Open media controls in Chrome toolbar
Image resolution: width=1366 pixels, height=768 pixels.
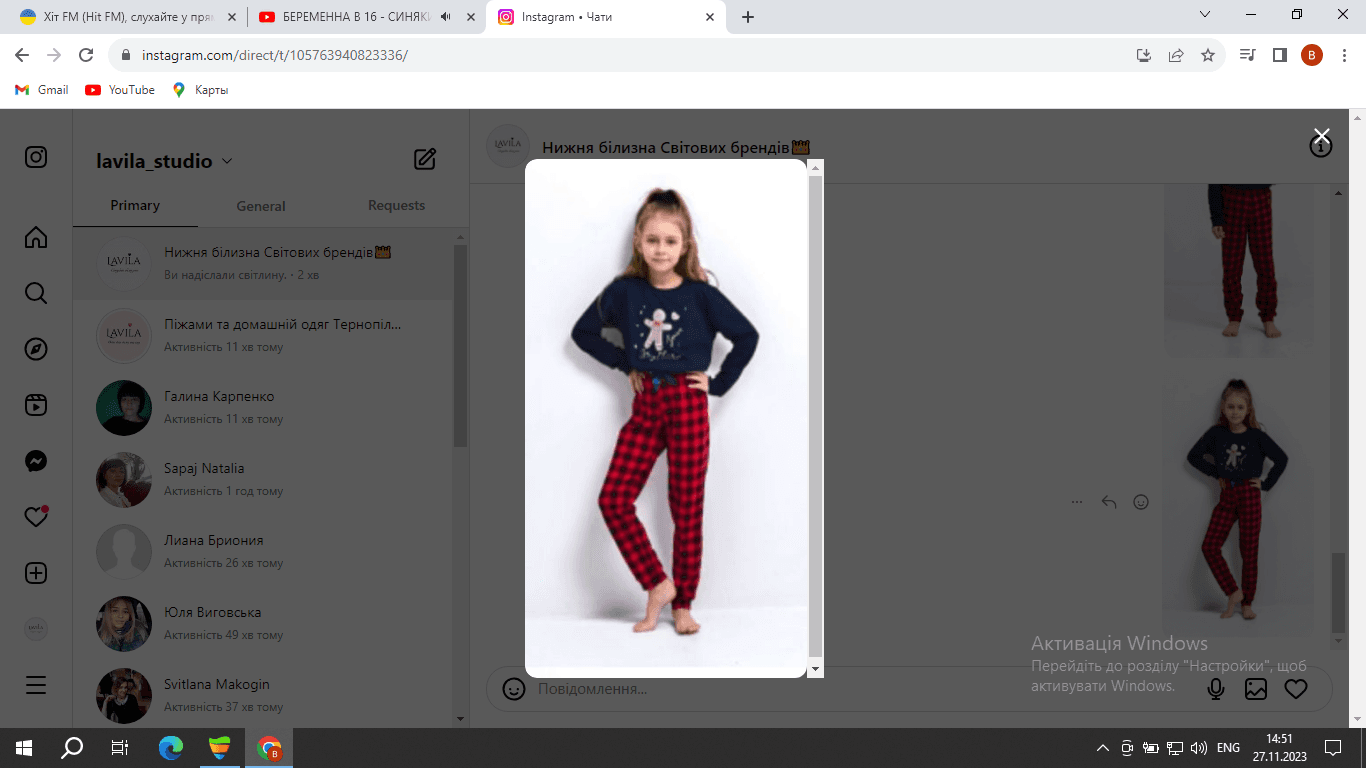(x=1248, y=55)
